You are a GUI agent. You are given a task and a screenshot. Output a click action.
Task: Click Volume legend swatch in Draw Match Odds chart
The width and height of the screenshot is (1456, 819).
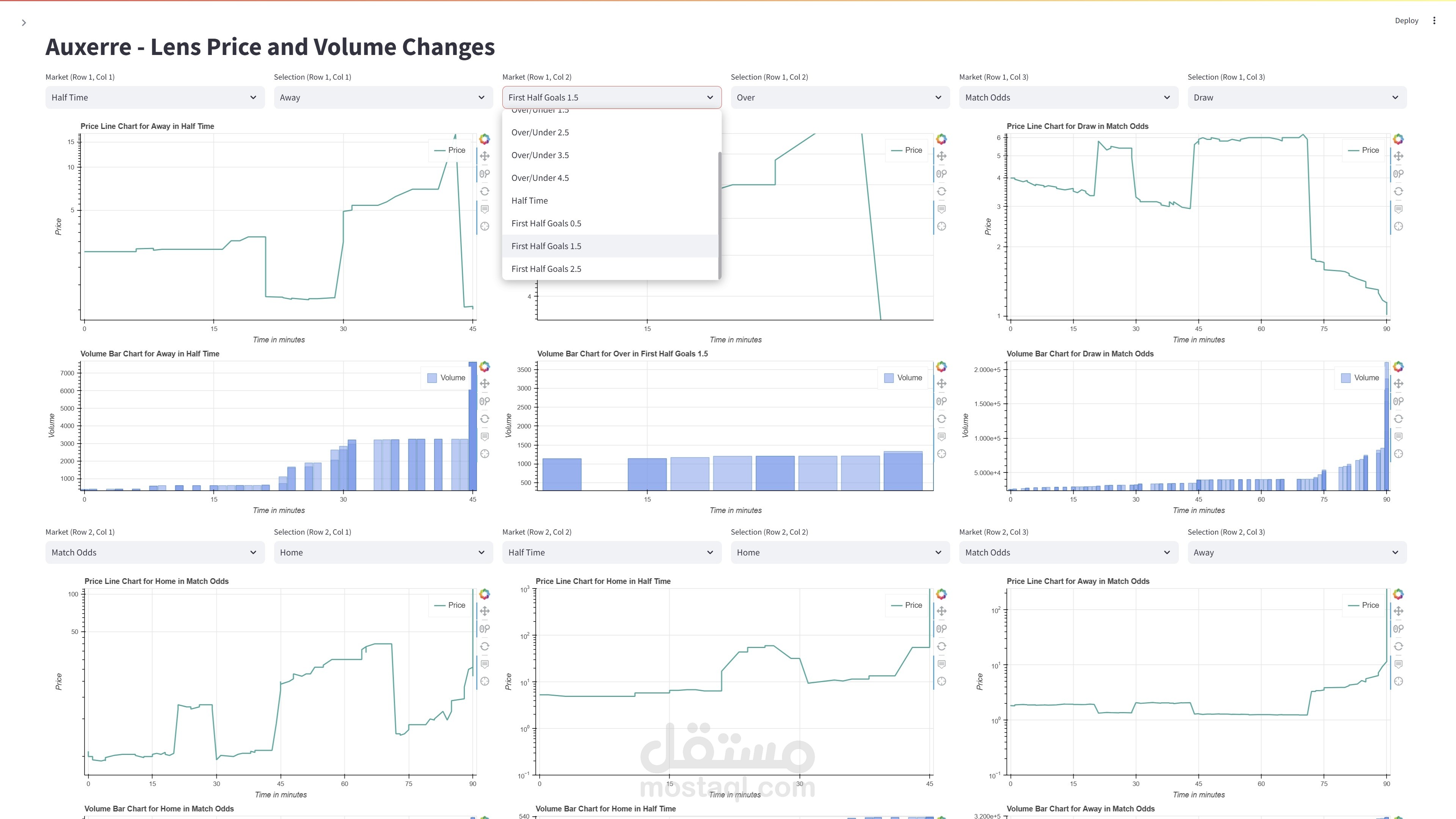point(1346,378)
